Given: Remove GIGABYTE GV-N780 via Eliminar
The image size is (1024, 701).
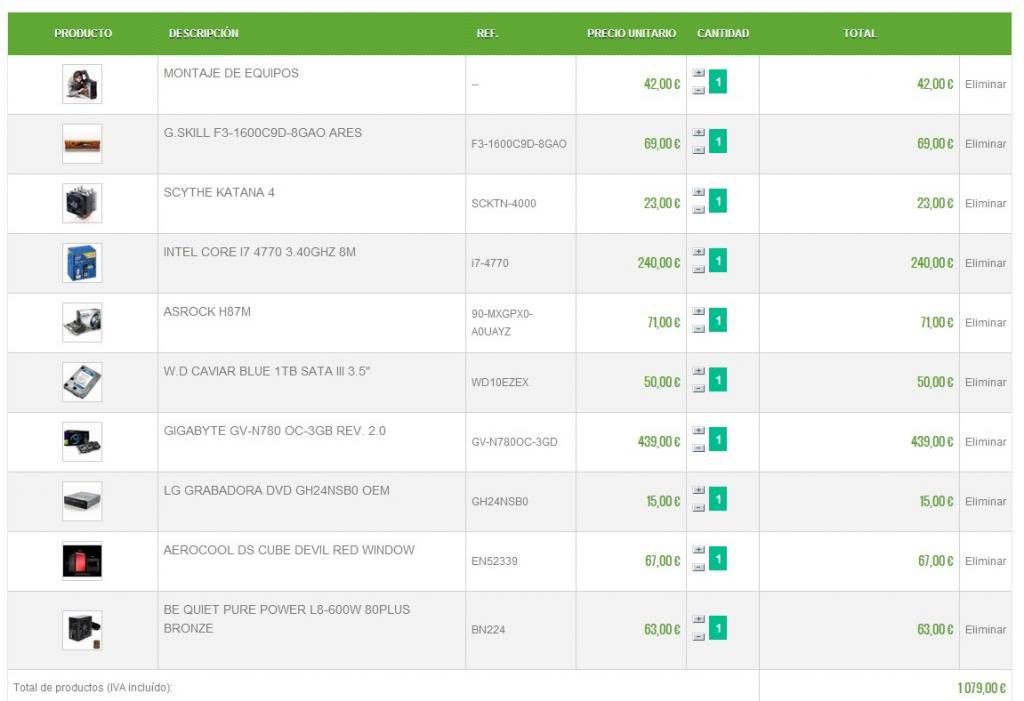Looking at the screenshot, I should [x=985, y=442].
